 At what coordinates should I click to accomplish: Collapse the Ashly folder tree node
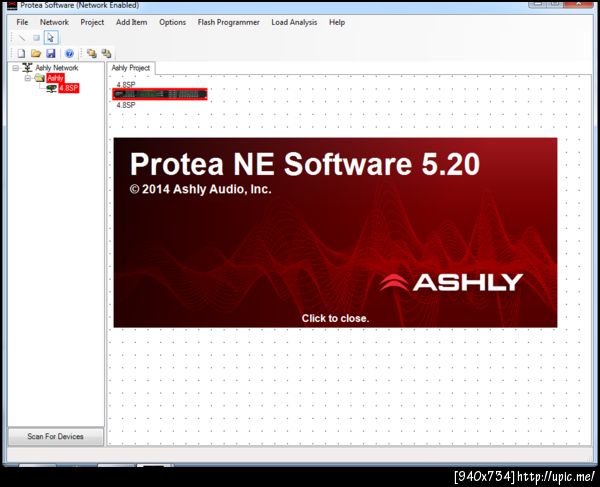[x=28, y=78]
